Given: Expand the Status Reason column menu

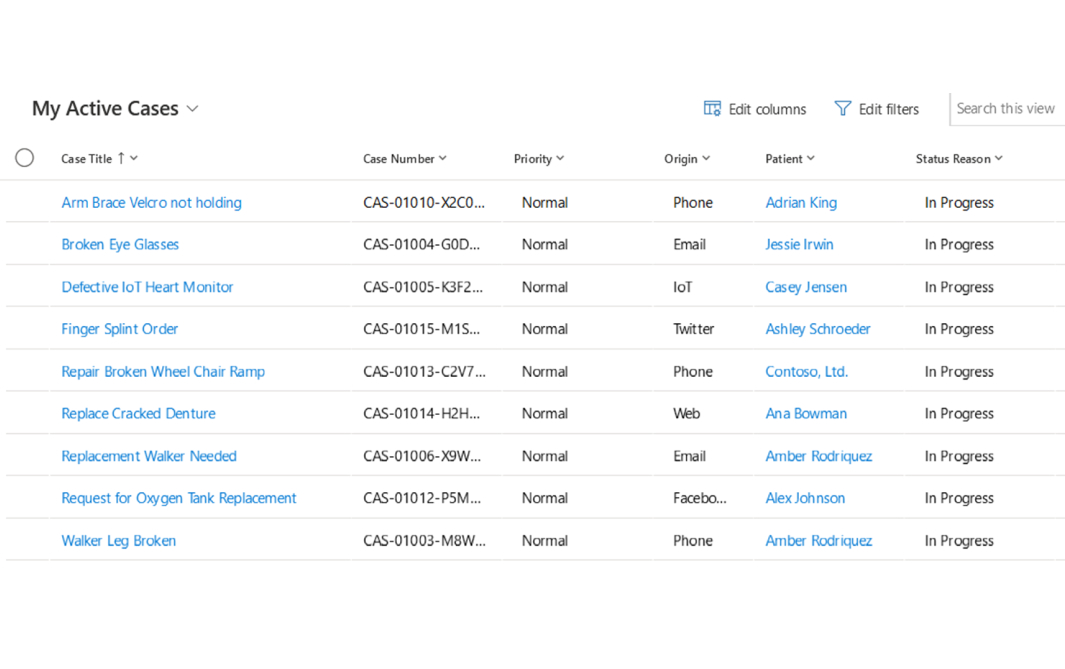Looking at the screenshot, I should pyautogui.click(x=998, y=159).
